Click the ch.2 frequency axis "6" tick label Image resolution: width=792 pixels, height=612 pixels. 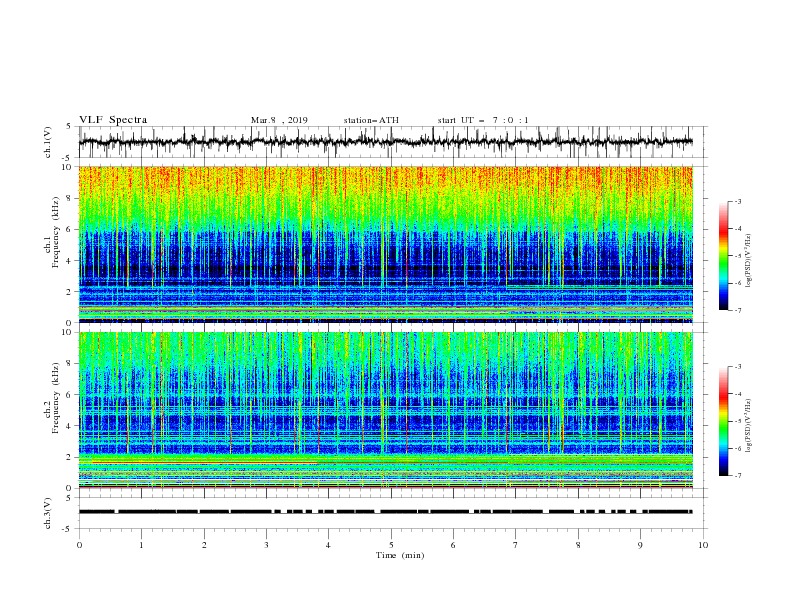[x=70, y=395]
